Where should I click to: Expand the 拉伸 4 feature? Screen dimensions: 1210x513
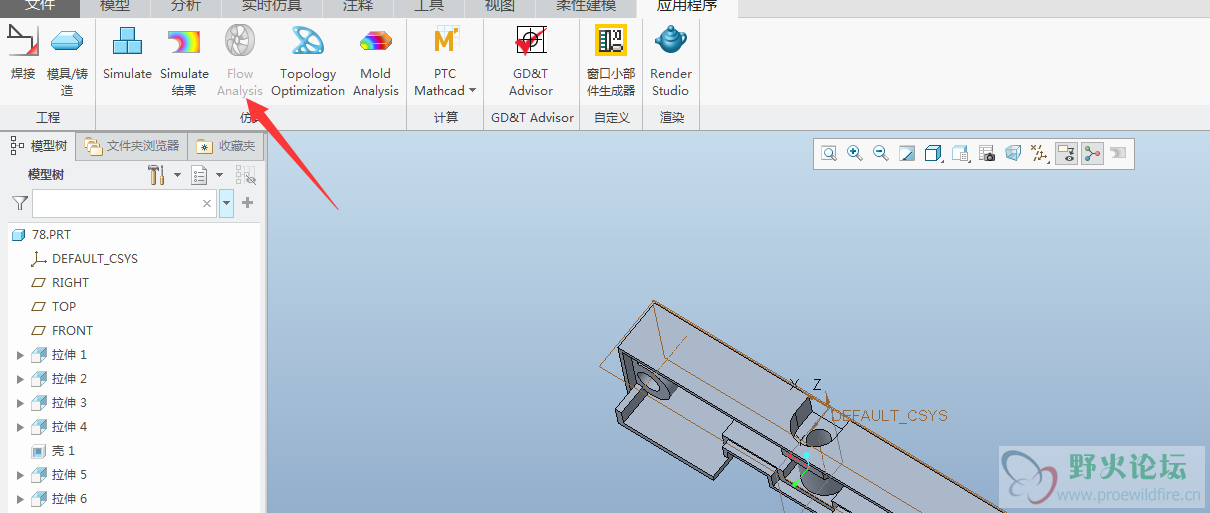click(x=20, y=427)
